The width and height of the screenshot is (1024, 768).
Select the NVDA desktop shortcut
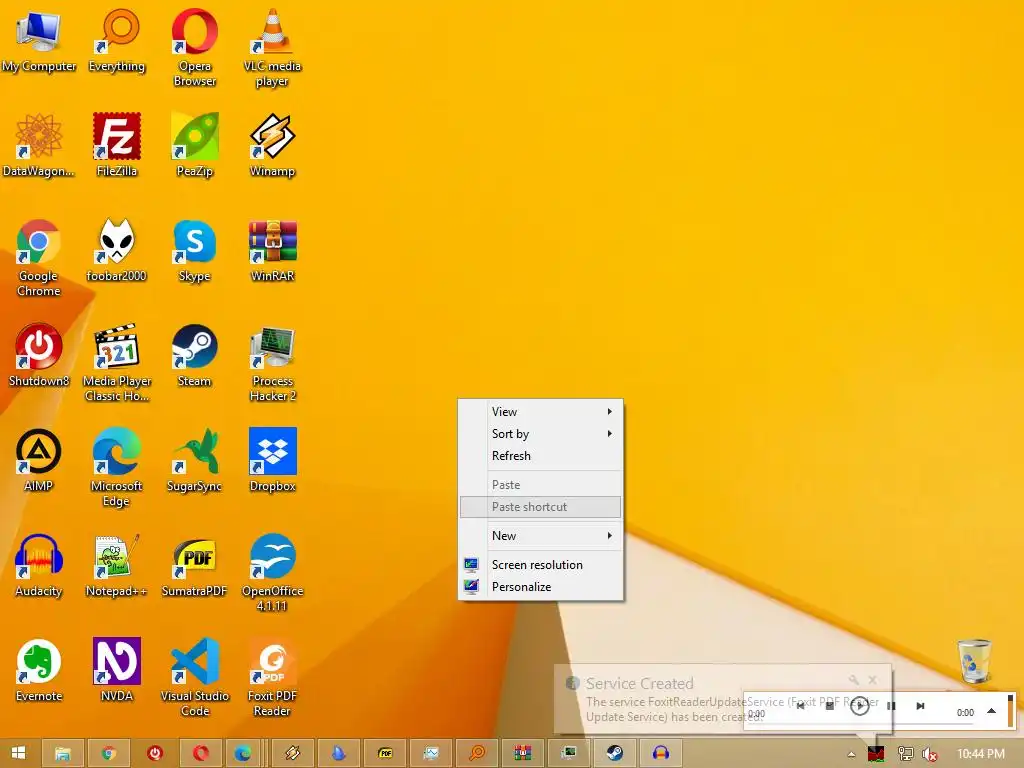pyautogui.click(x=116, y=671)
